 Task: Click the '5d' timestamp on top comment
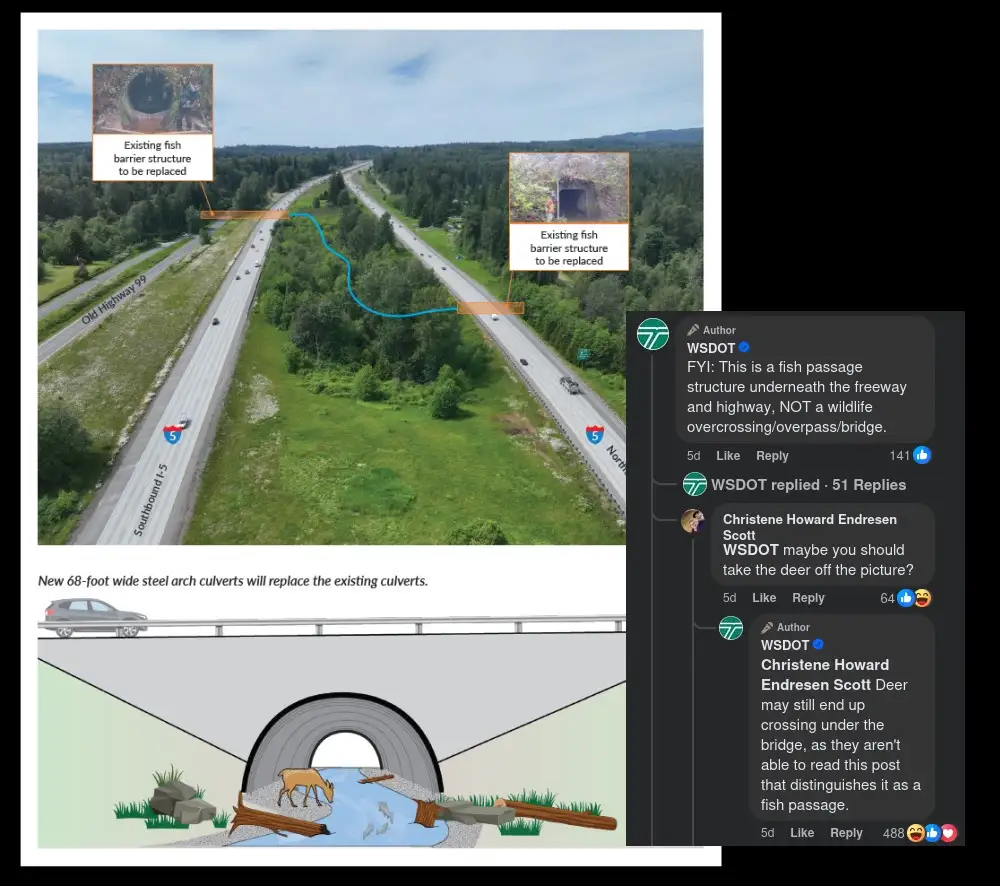tap(693, 455)
